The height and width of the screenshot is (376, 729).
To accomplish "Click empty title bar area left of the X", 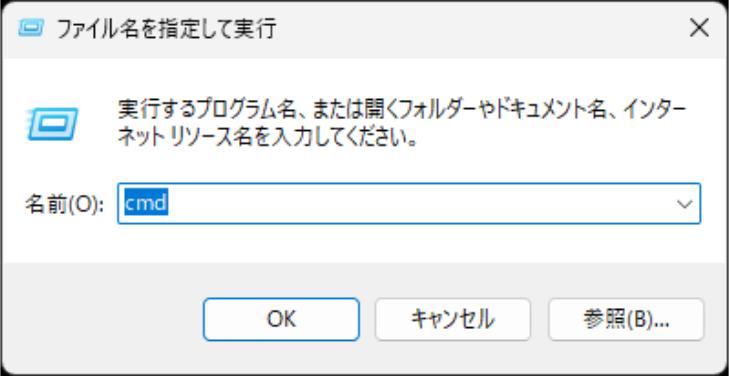I will 479,29.
